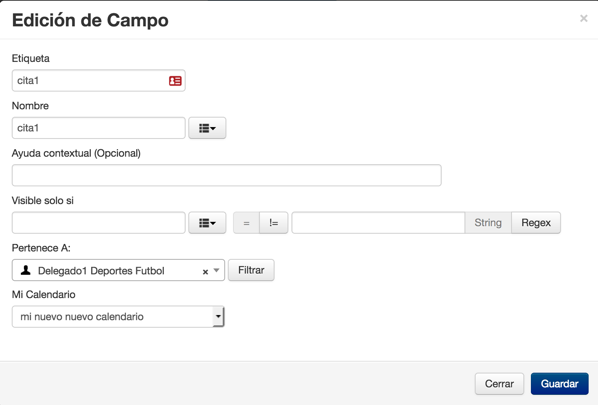The width and height of the screenshot is (598, 405).
Task: Open the Mi Calendario select dropdown
Action: coord(118,317)
